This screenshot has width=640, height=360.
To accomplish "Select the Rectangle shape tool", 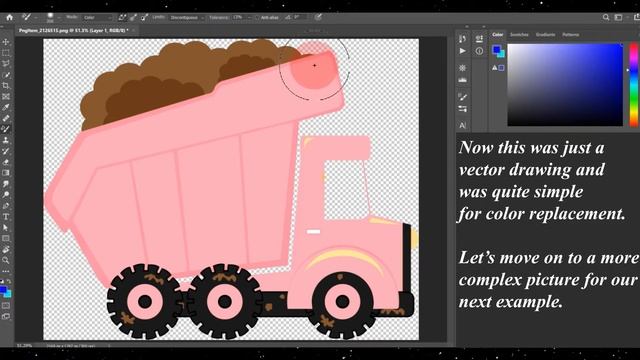I will [6, 238].
